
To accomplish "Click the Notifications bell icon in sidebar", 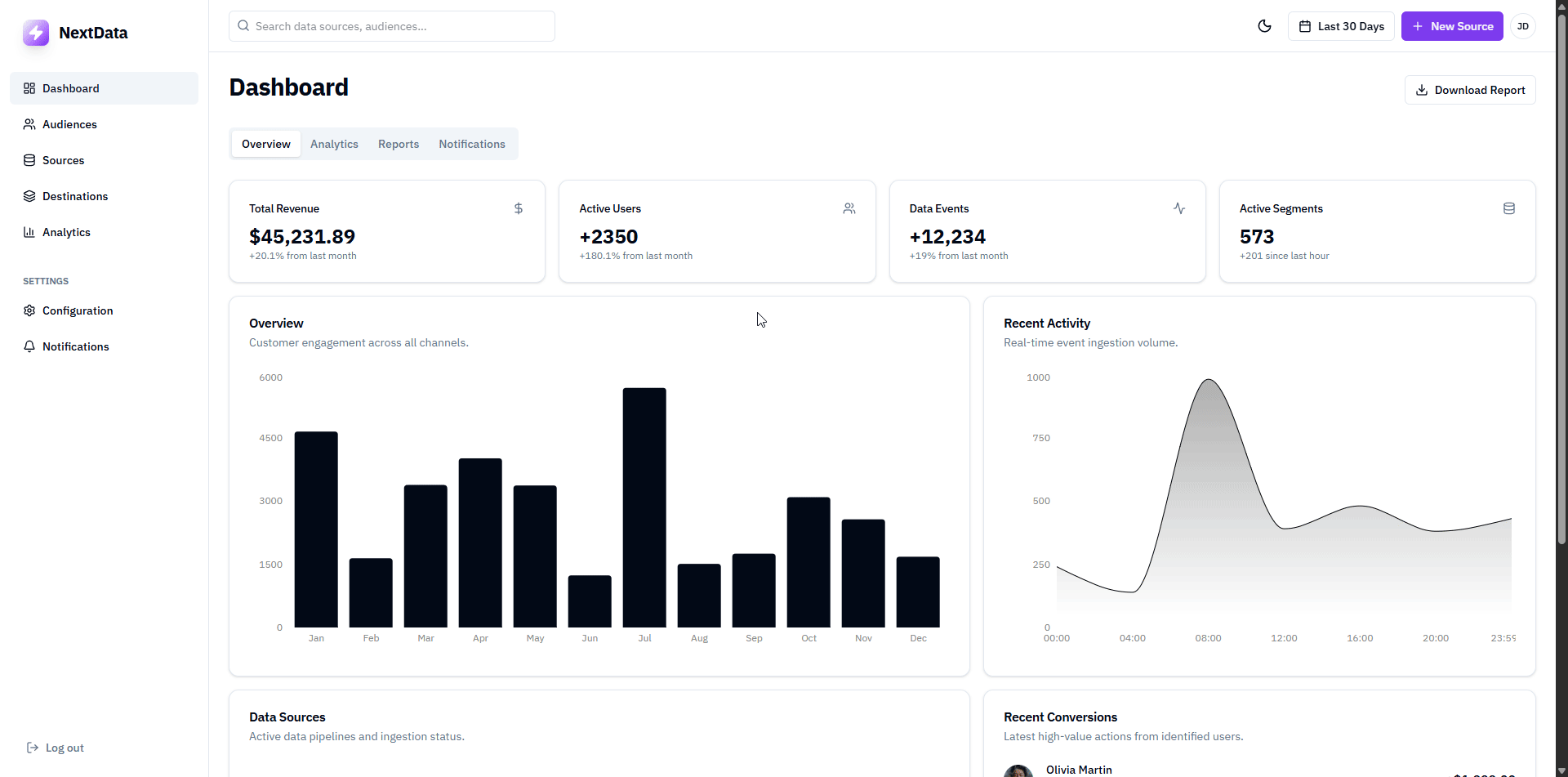I will coord(29,346).
